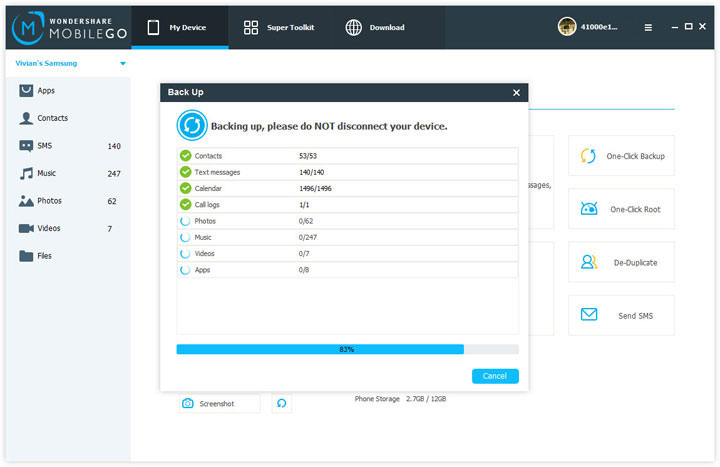Open SMS messages list
This screenshot has height=467, width=720.
tap(68, 146)
